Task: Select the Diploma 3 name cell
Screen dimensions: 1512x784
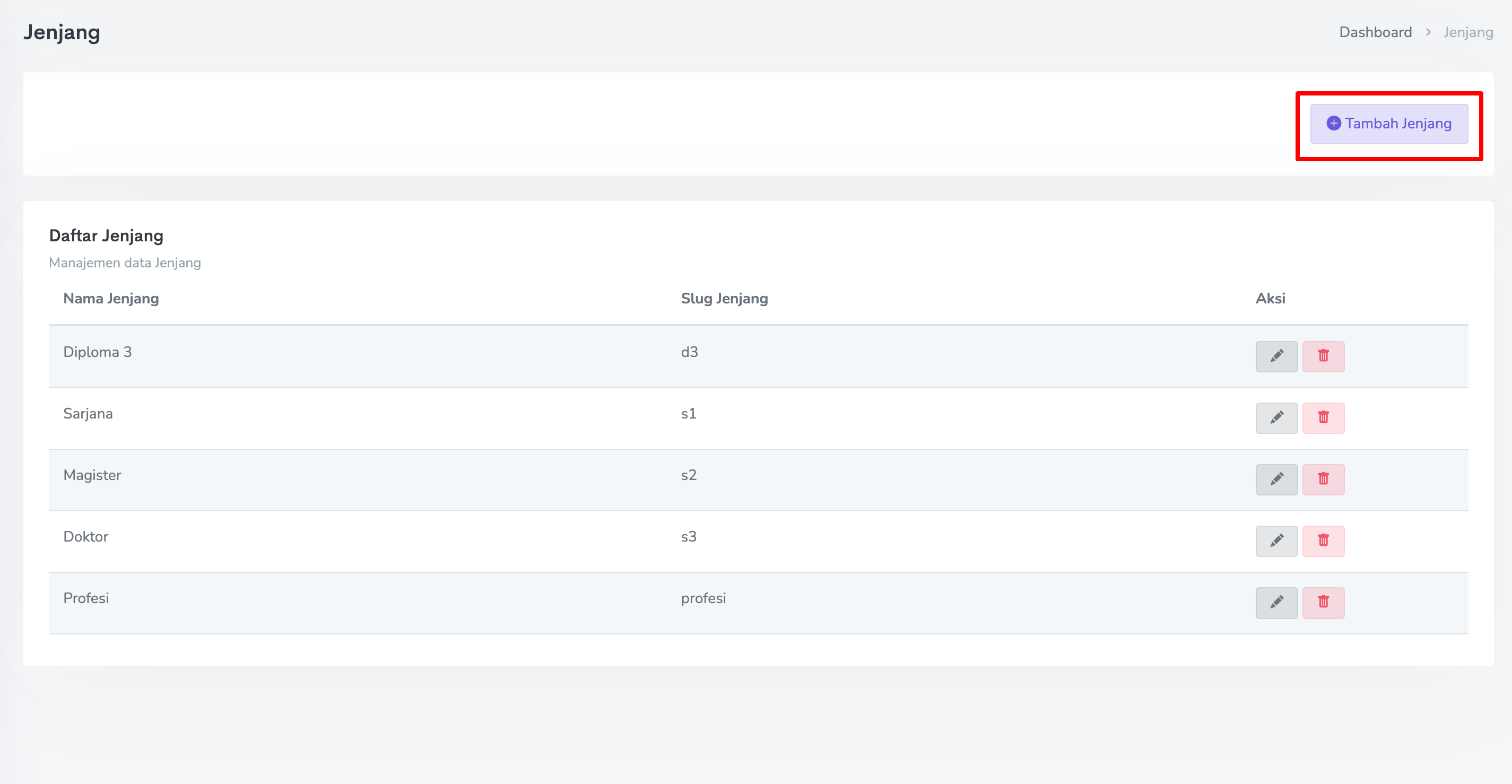Action: pos(98,352)
